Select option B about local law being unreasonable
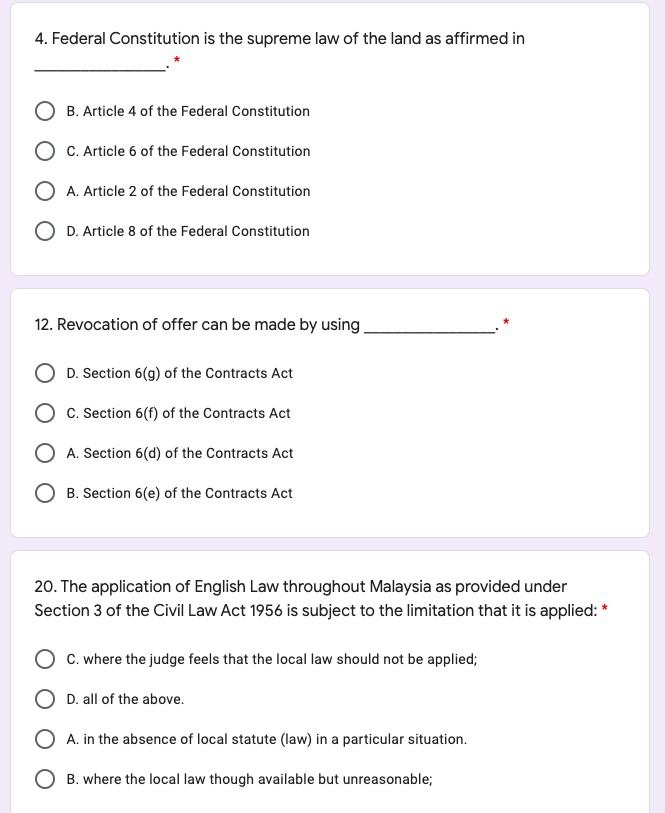Screen dimensions: 665x813 44,779
